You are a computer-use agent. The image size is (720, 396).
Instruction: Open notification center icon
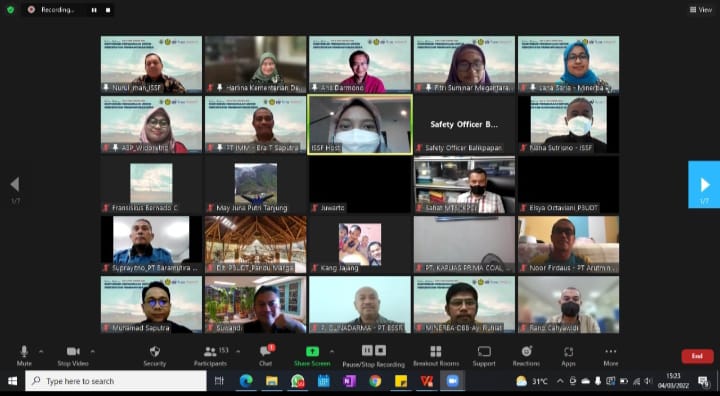point(703,381)
